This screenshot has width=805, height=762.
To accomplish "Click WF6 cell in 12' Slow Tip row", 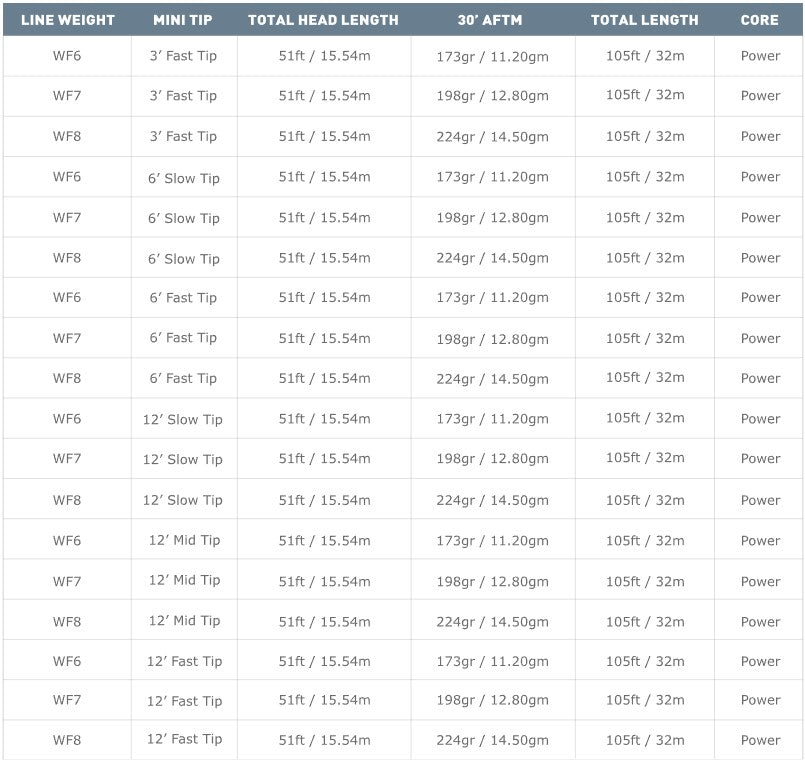I will coord(67,419).
